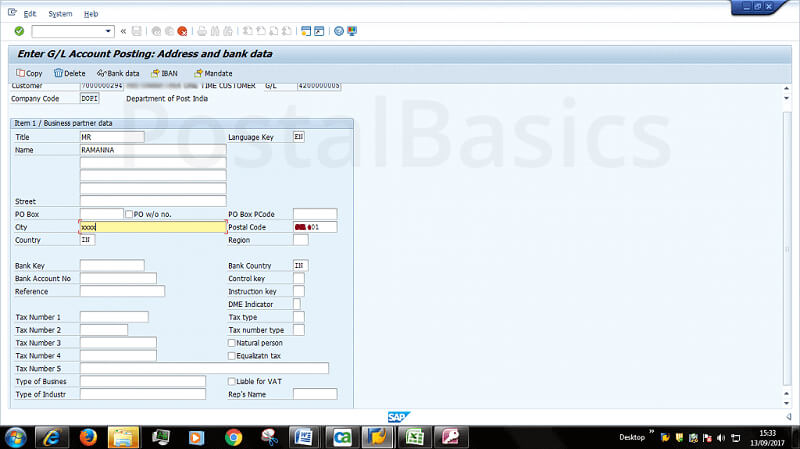This screenshot has width=800, height=449.
Task: Click the Create New Session icon
Action: (x=306, y=31)
